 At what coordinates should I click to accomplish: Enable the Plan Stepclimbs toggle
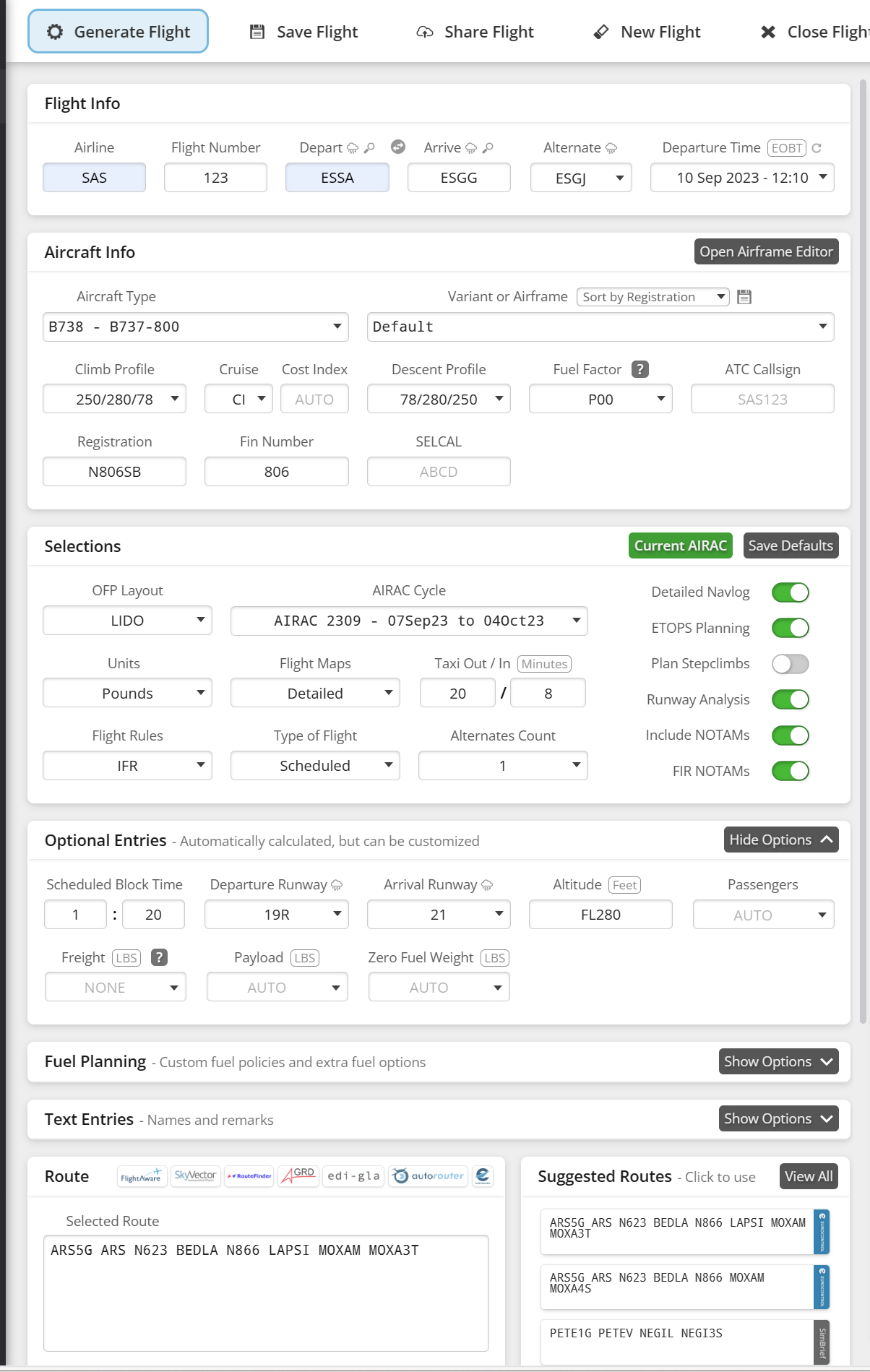click(790, 664)
